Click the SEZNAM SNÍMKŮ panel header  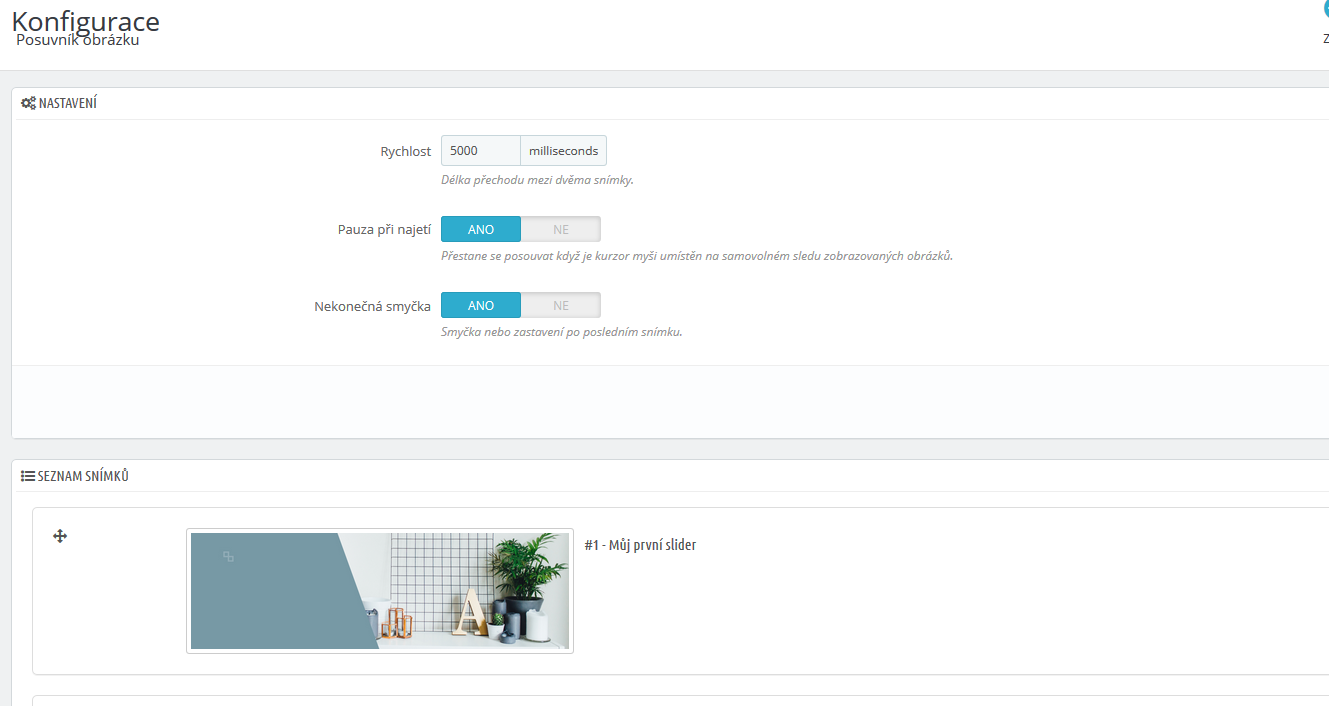click(83, 476)
